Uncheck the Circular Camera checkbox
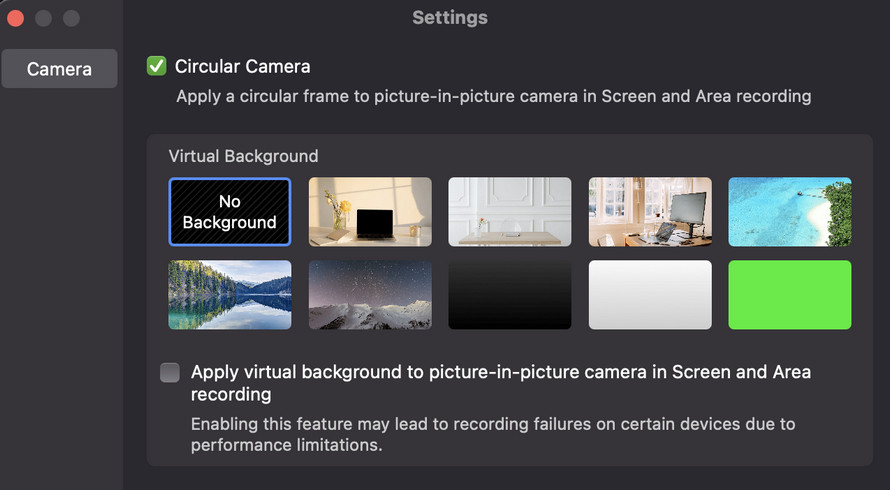The height and width of the screenshot is (490, 890). (x=156, y=67)
